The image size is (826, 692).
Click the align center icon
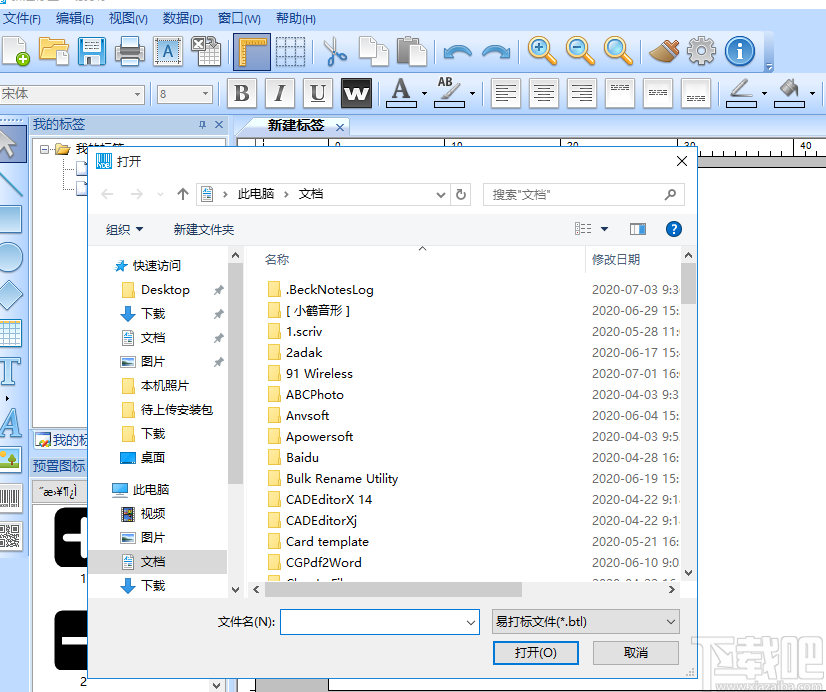click(x=544, y=93)
